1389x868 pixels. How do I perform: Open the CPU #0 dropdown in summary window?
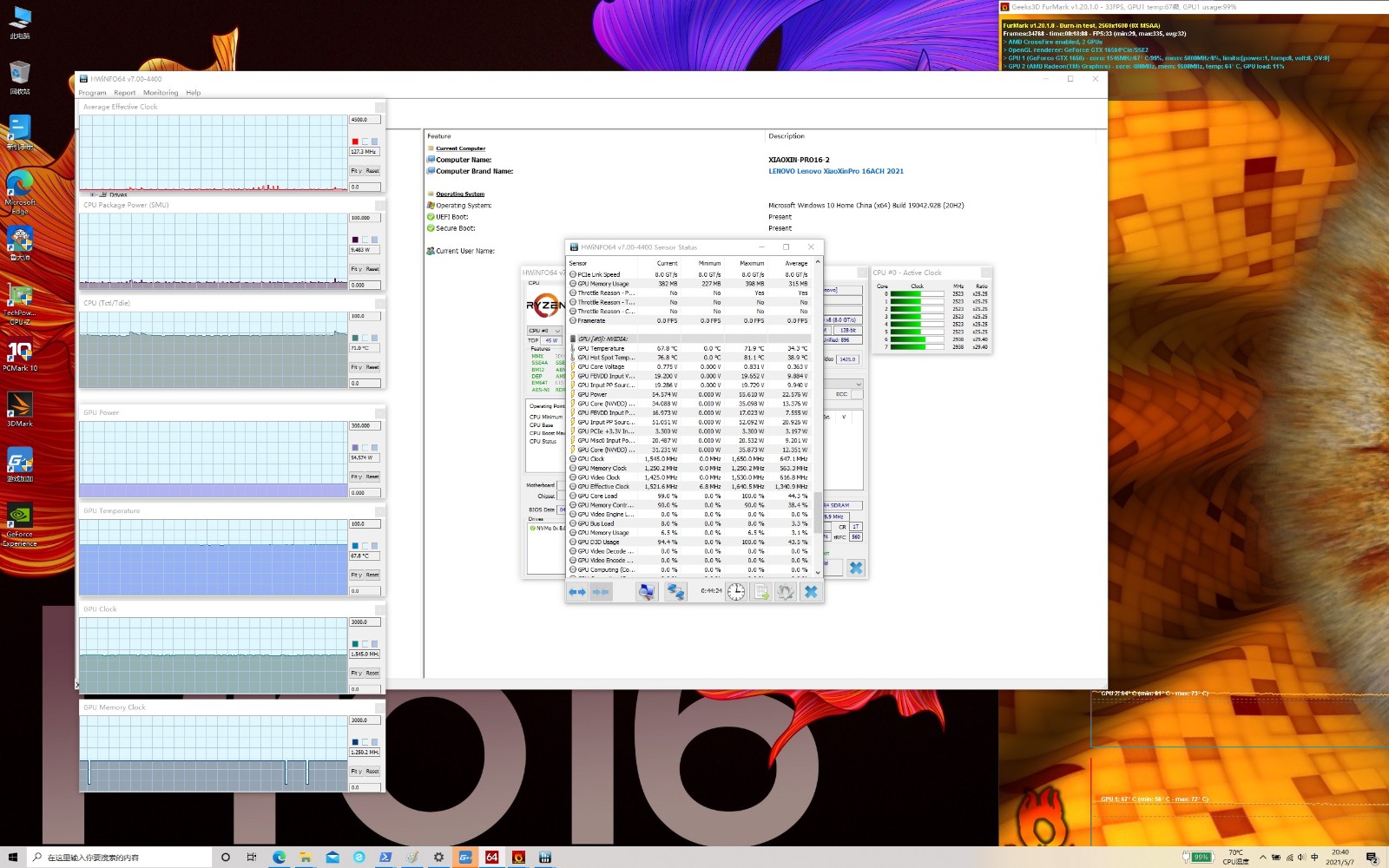coord(544,331)
